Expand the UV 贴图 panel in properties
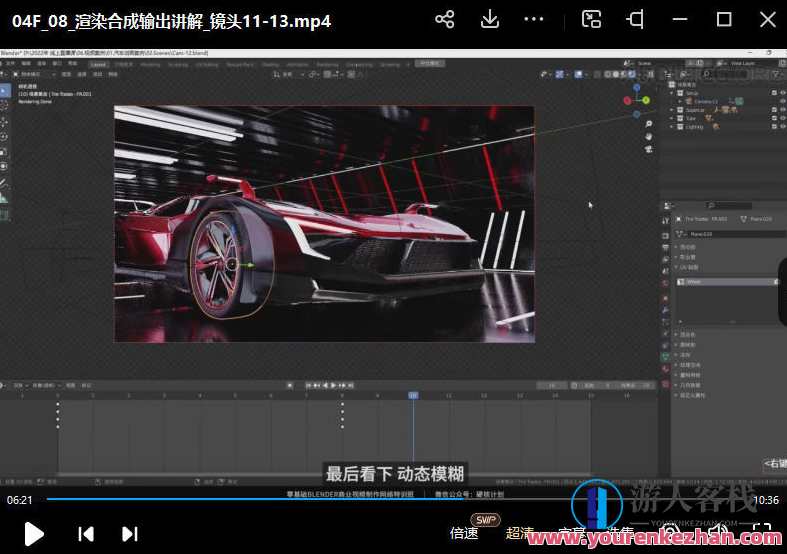Screen dimensions: 787x554 [x=686, y=267]
